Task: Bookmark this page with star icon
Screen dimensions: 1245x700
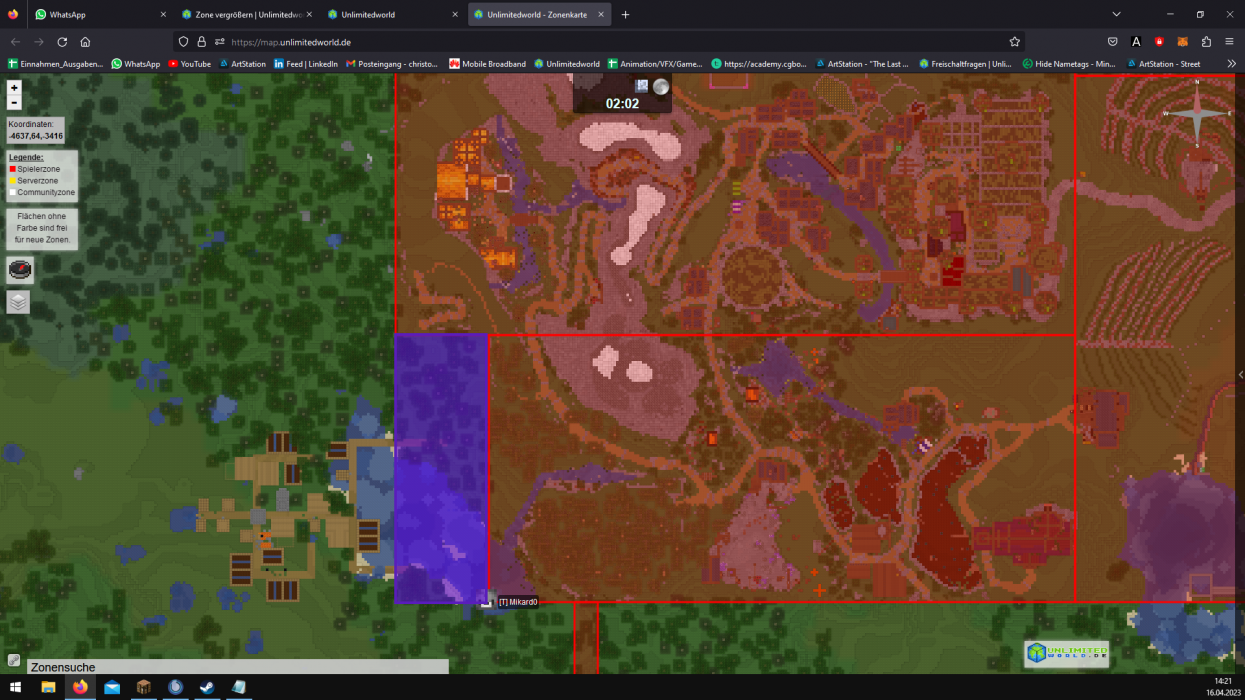Action: click(1014, 42)
